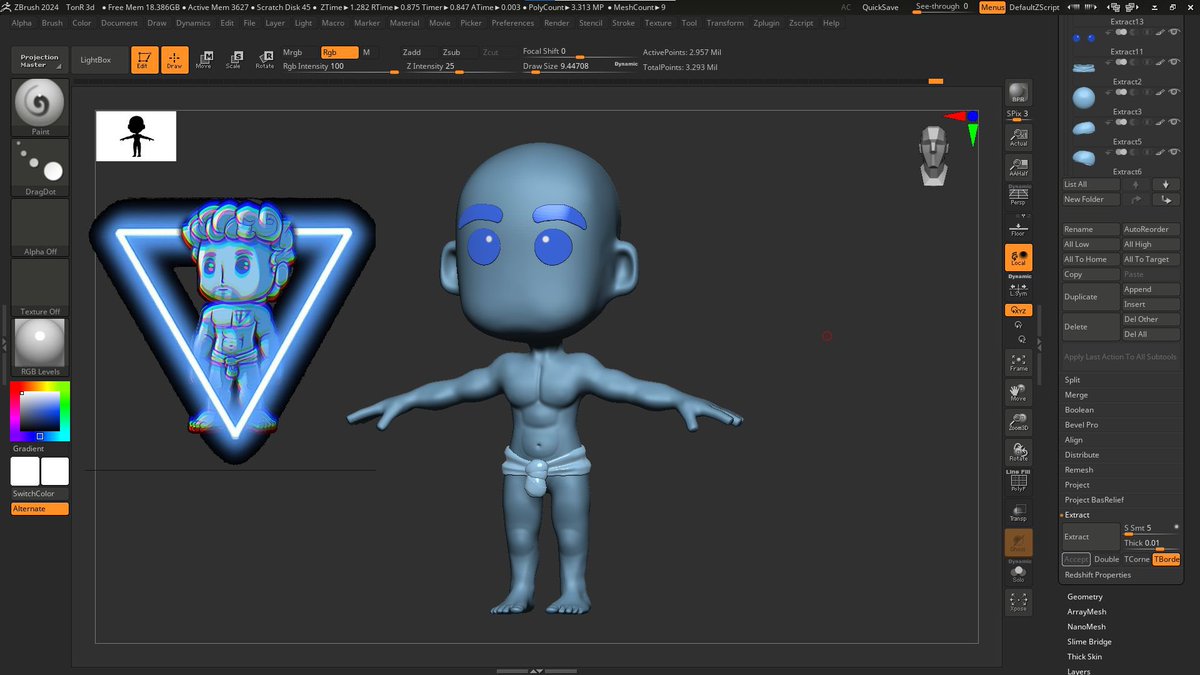Expand the Project BasRelief subpalette
Screen dimensions: 1200x675
[x=1094, y=500]
